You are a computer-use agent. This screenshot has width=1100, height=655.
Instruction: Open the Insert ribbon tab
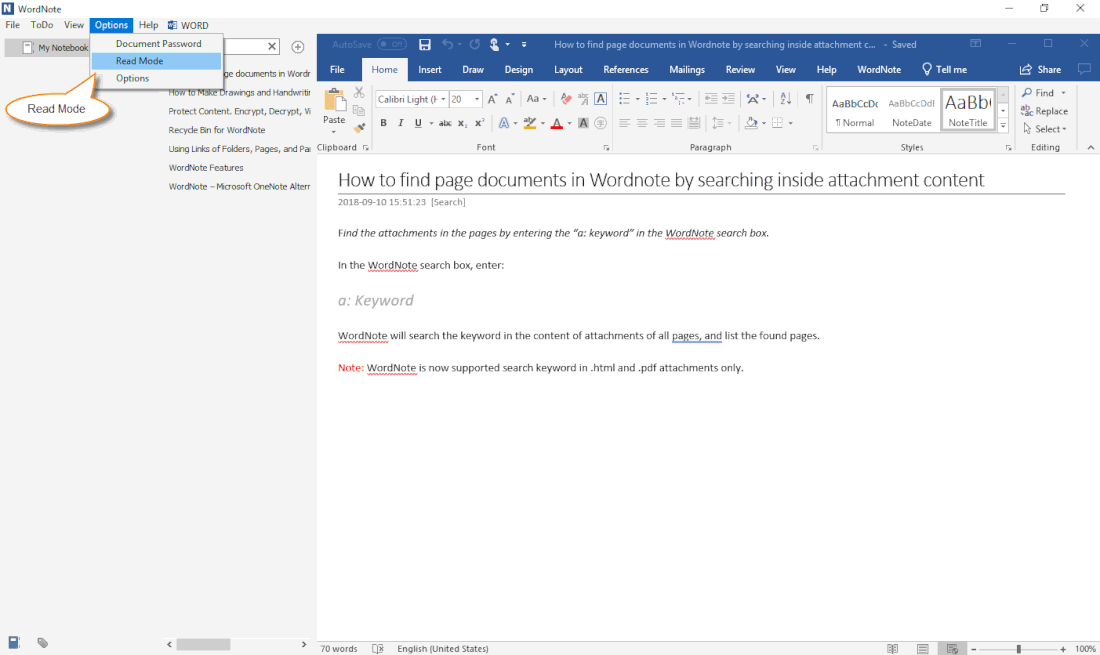tap(429, 69)
